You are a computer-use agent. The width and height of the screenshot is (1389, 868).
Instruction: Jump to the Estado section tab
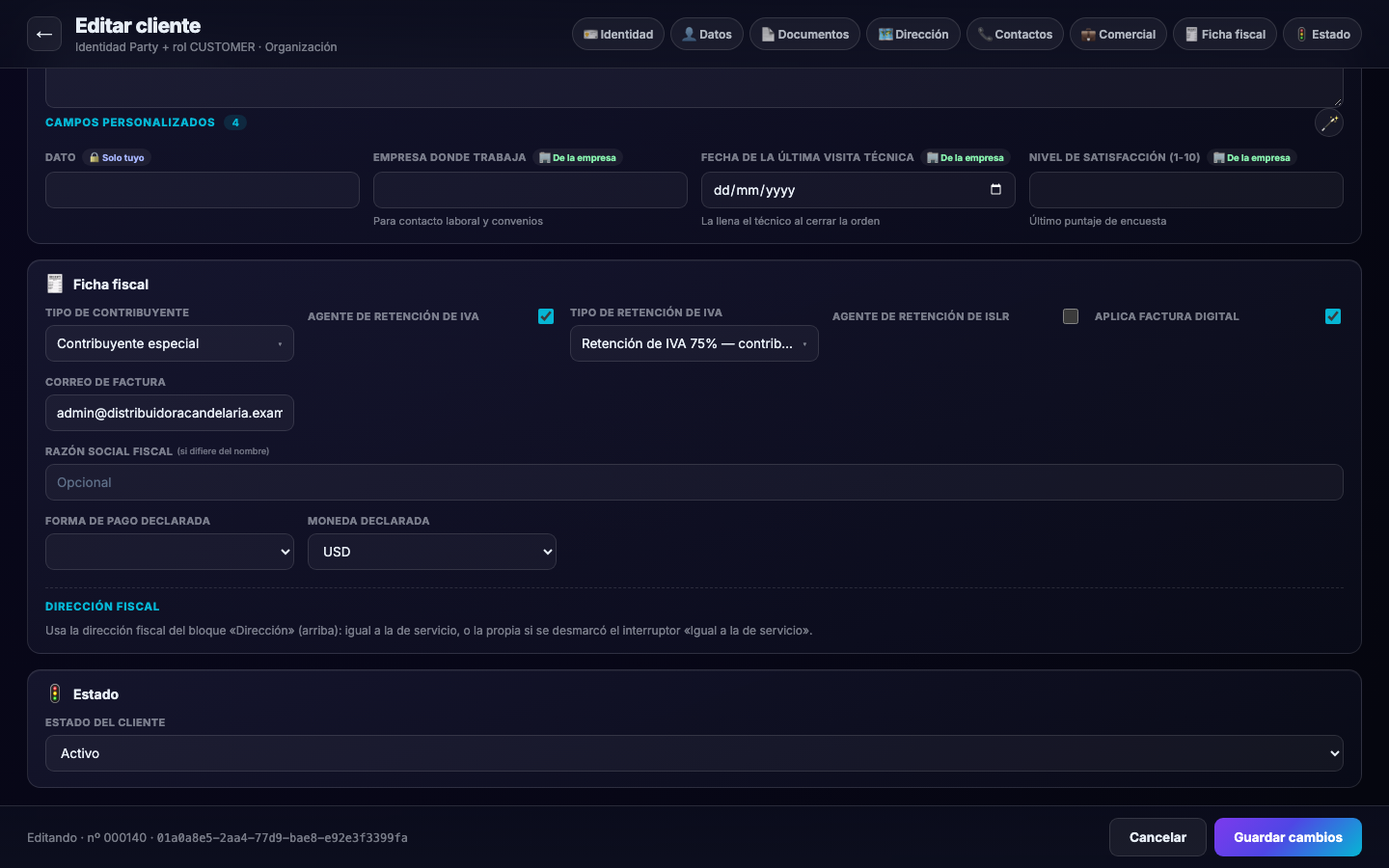point(1322,34)
